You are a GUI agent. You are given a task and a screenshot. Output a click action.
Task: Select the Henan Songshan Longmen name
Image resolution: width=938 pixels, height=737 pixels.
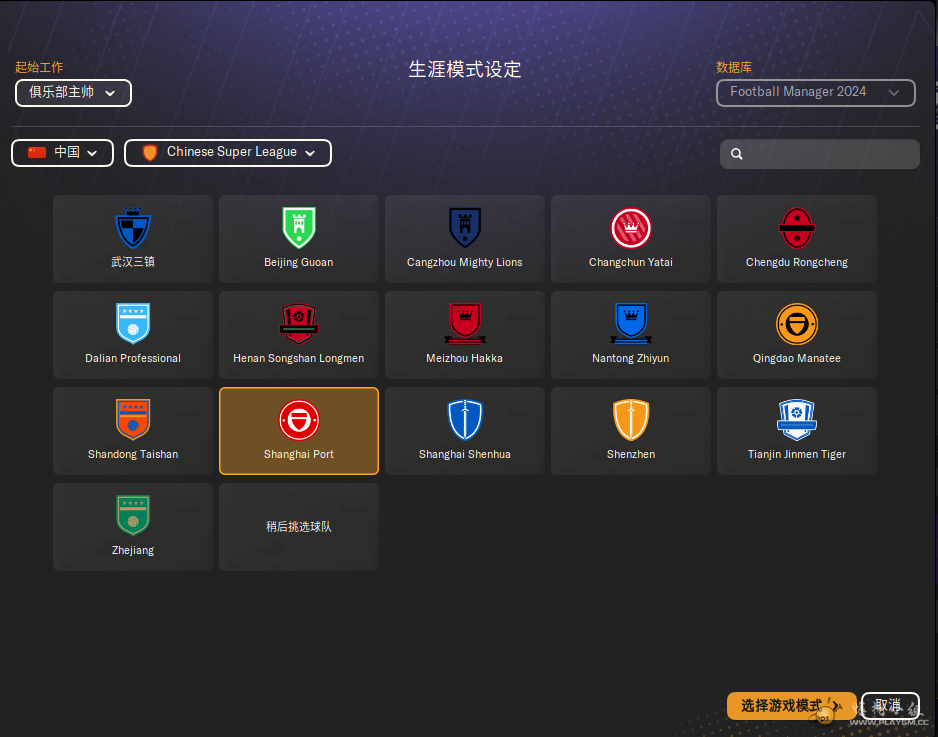[x=299, y=358]
